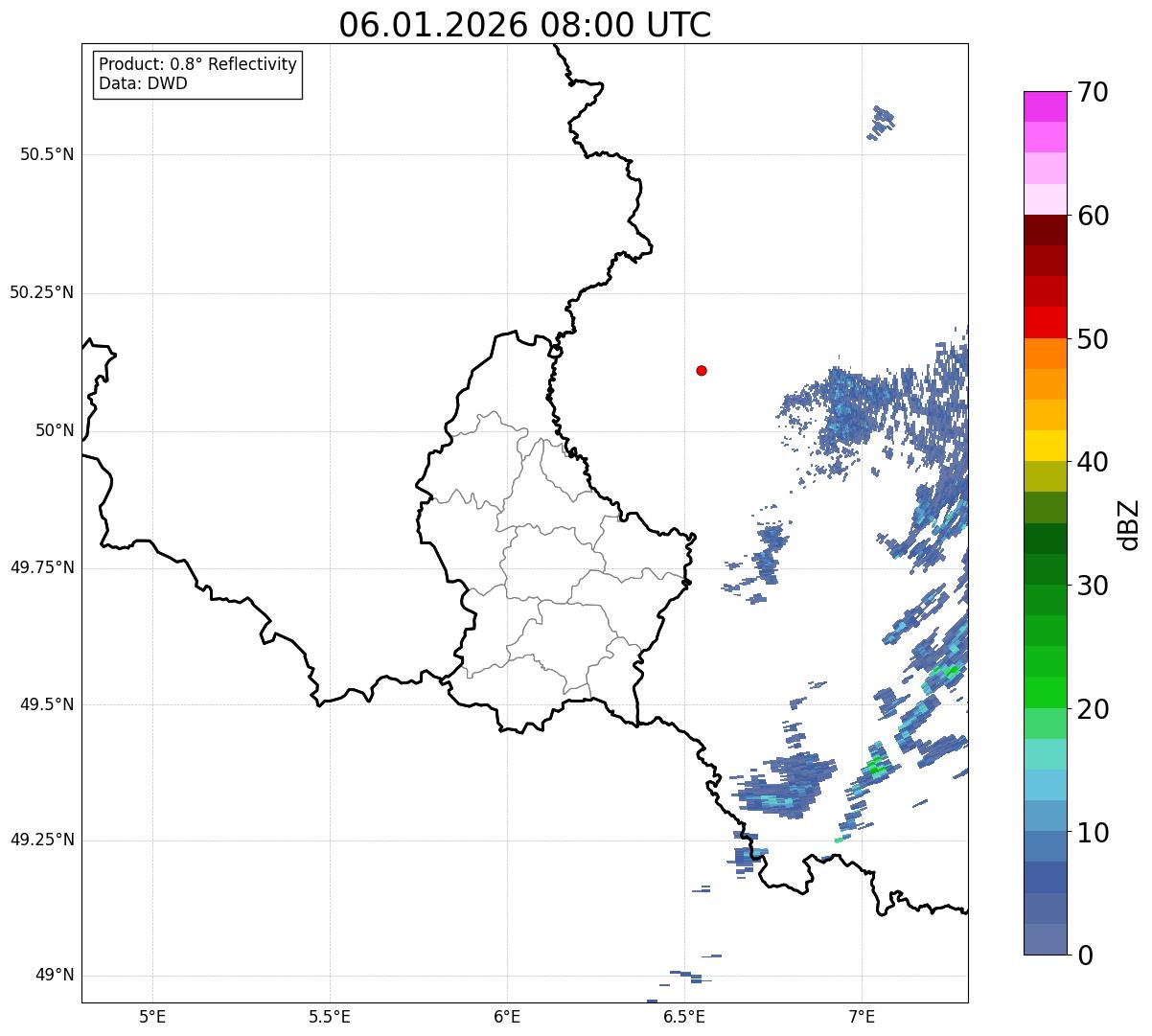
Task: Click the "Data: DWD" label
Action: pos(144,83)
